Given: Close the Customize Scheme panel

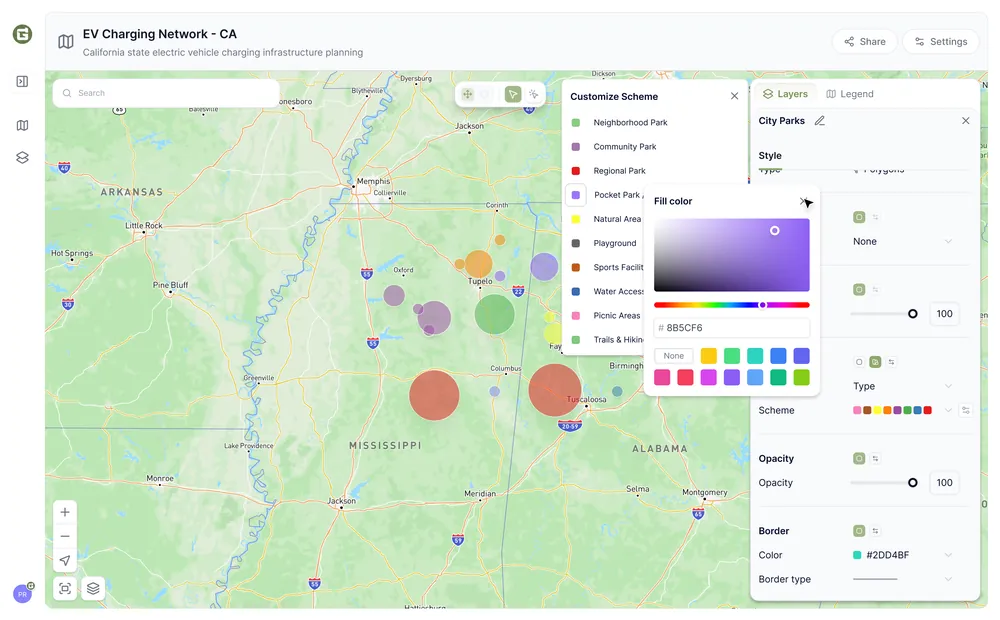Looking at the screenshot, I should coord(735,96).
